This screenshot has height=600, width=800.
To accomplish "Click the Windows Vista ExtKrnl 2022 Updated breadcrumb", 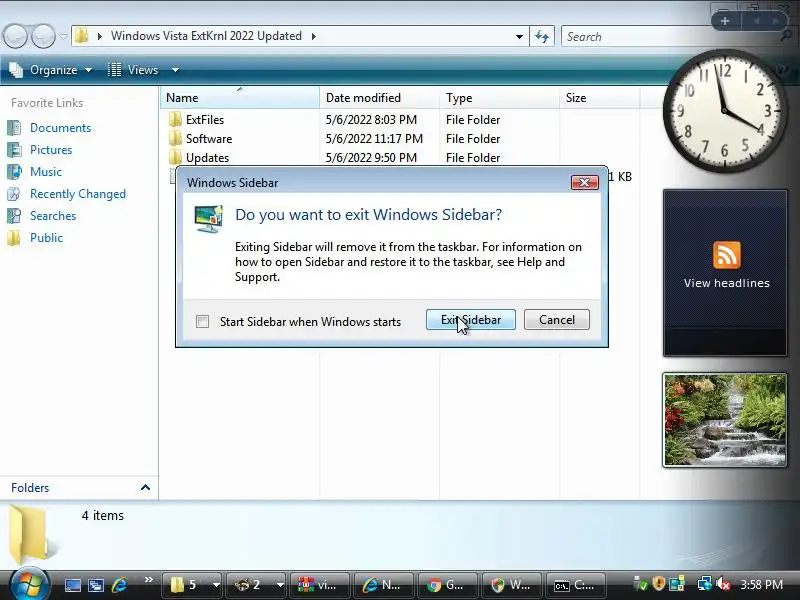I will pyautogui.click(x=206, y=36).
